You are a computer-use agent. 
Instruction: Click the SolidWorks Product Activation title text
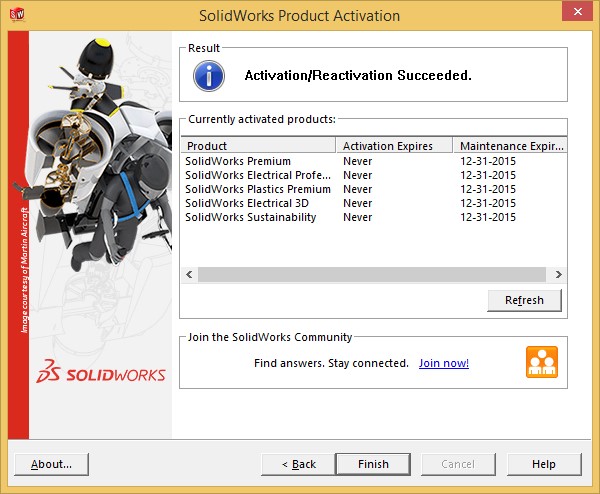(x=299, y=16)
